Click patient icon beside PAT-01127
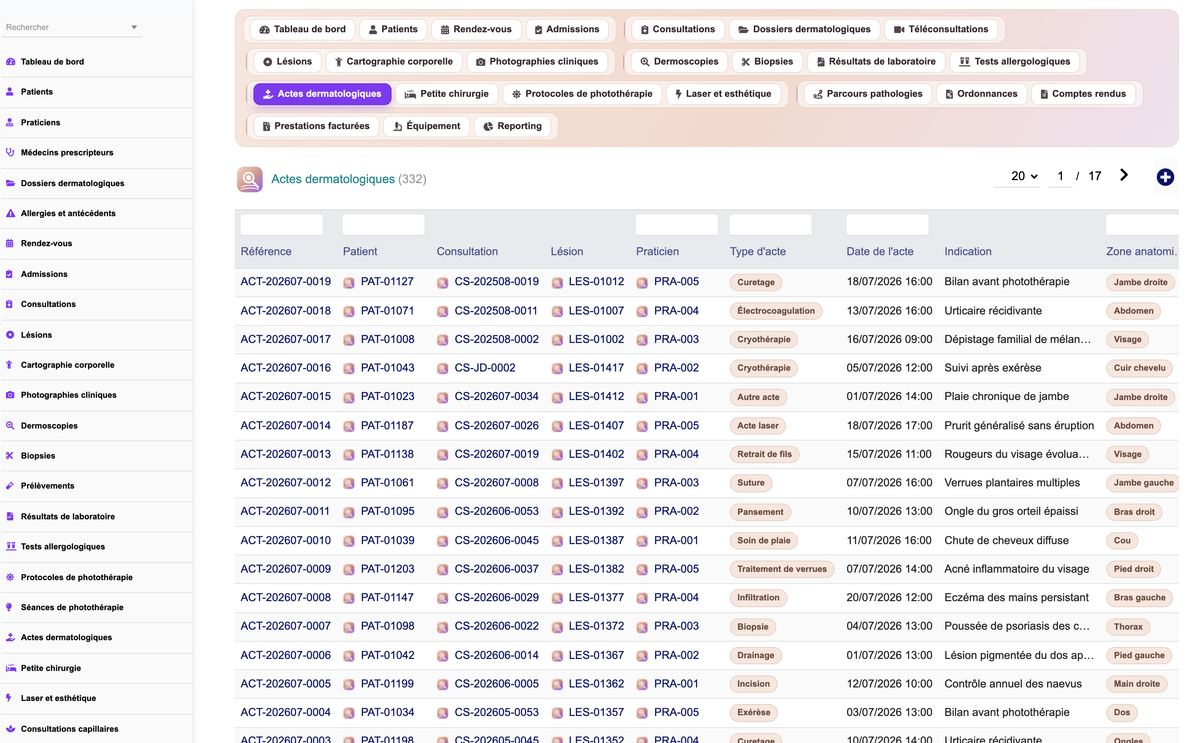The width and height of the screenshot is (1200, 743). tap(349, 283)
